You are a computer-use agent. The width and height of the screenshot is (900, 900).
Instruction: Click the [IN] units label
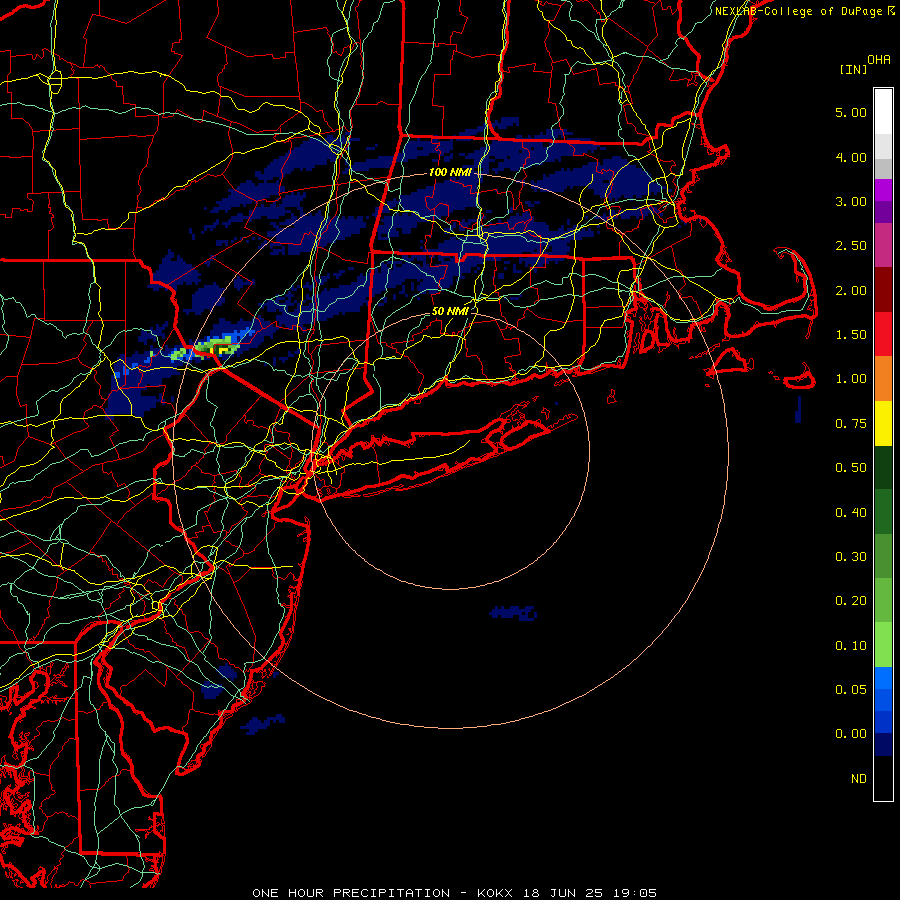[853, 69]
